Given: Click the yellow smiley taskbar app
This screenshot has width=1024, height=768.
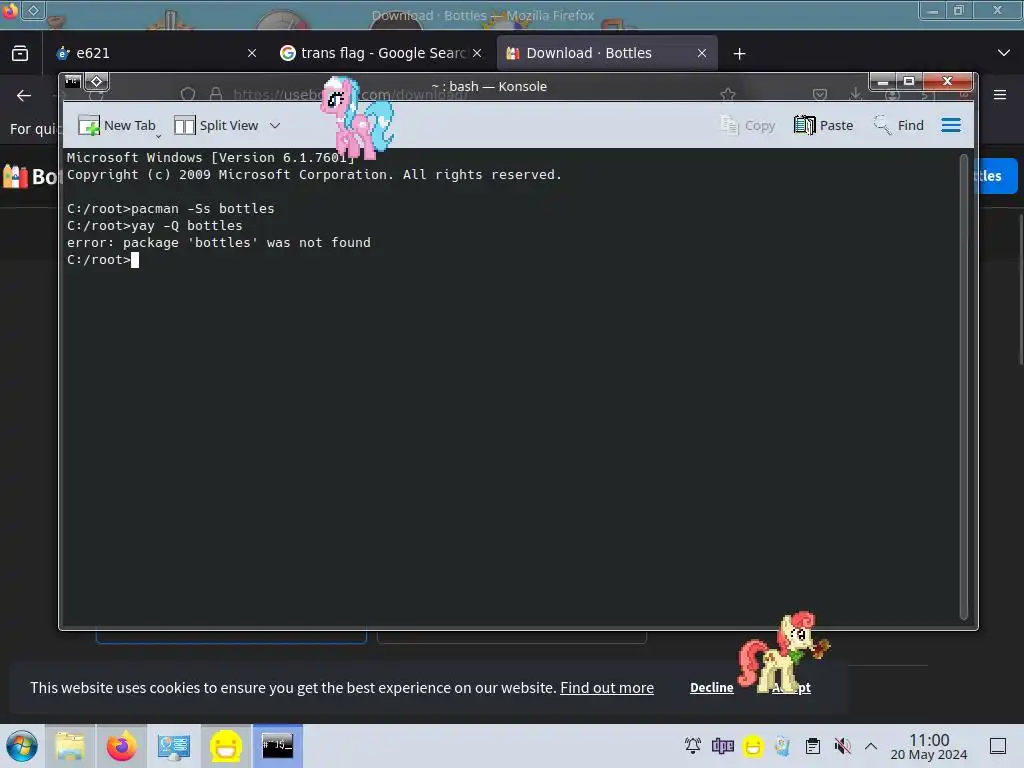Looking at the screenshot, I should 226,746.
